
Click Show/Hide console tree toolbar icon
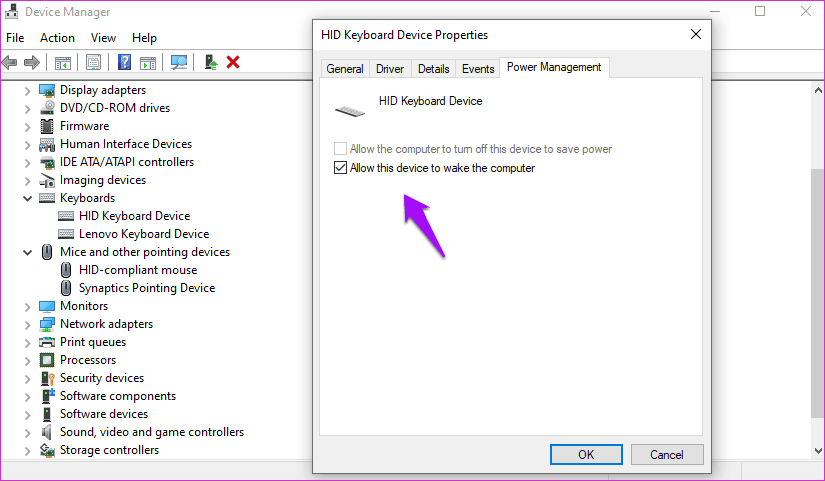point(63,63)
